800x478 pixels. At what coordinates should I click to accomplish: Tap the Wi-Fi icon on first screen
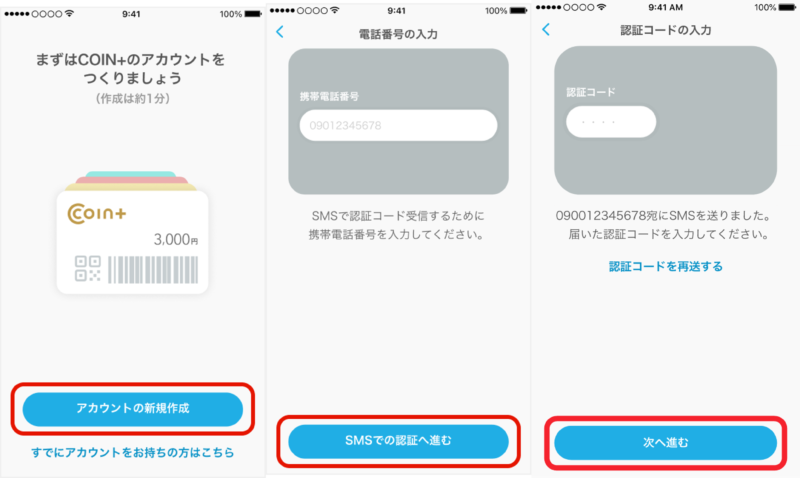(69, 13)
